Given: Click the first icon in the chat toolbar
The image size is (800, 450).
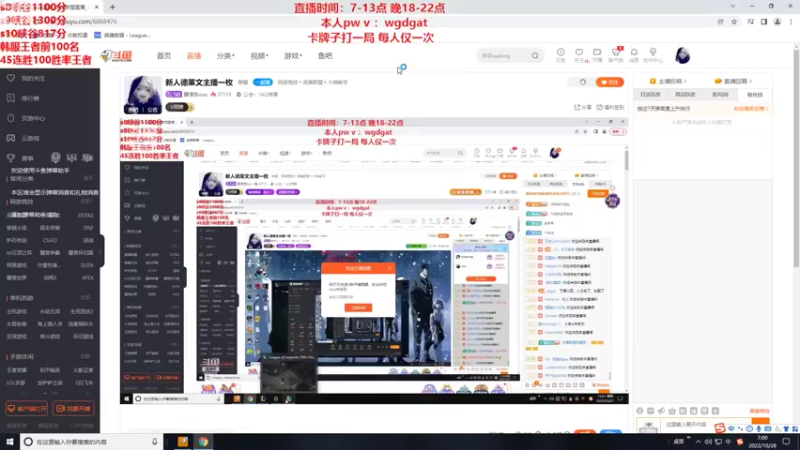Looking at the screenshot, I should 640,411.
